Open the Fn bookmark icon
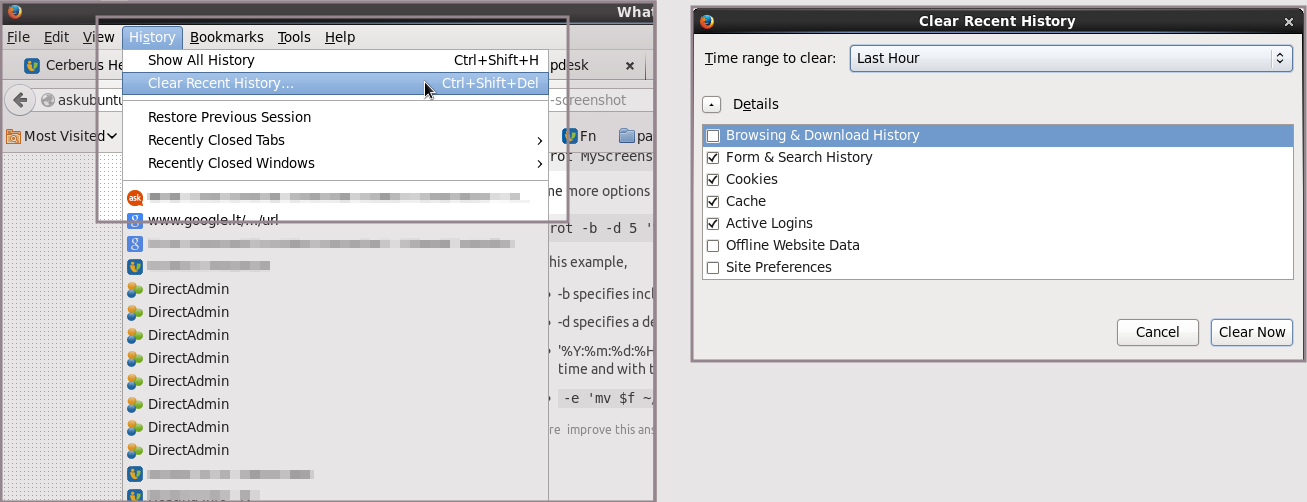 570,136
